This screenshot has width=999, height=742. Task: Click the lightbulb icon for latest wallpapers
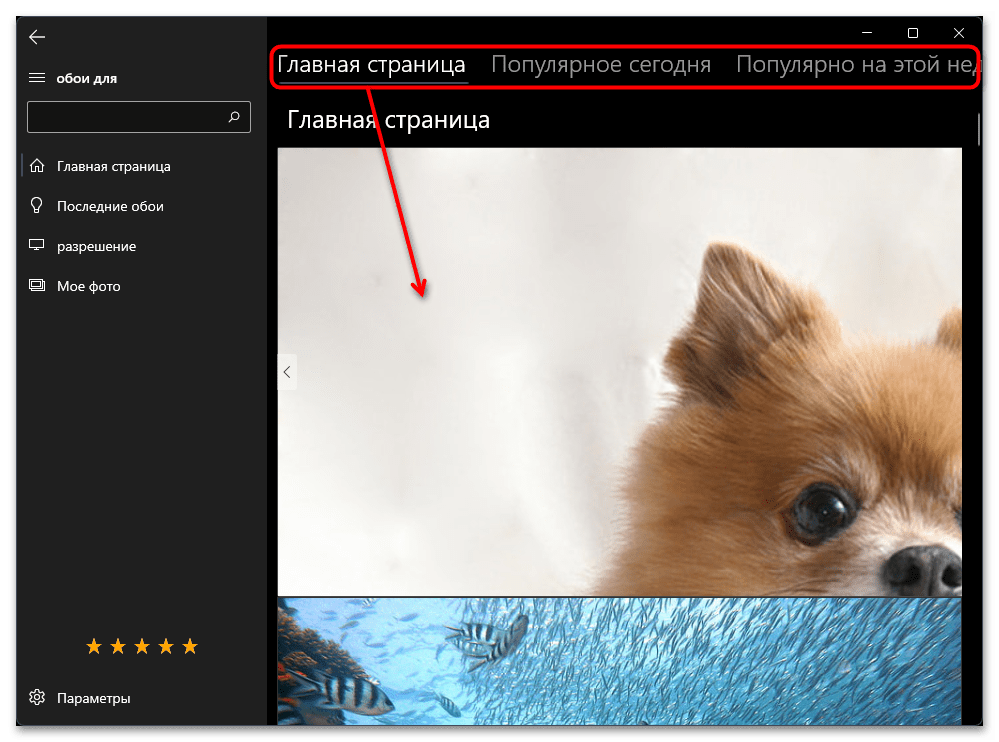coord(37,205)
